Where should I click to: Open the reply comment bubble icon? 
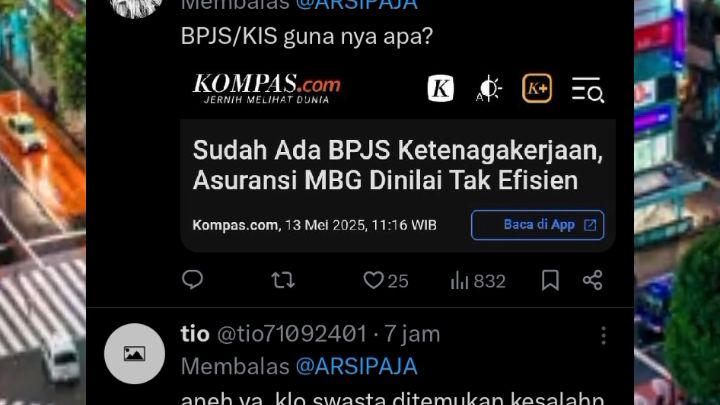pyautogui.click(x=192, y=279)
